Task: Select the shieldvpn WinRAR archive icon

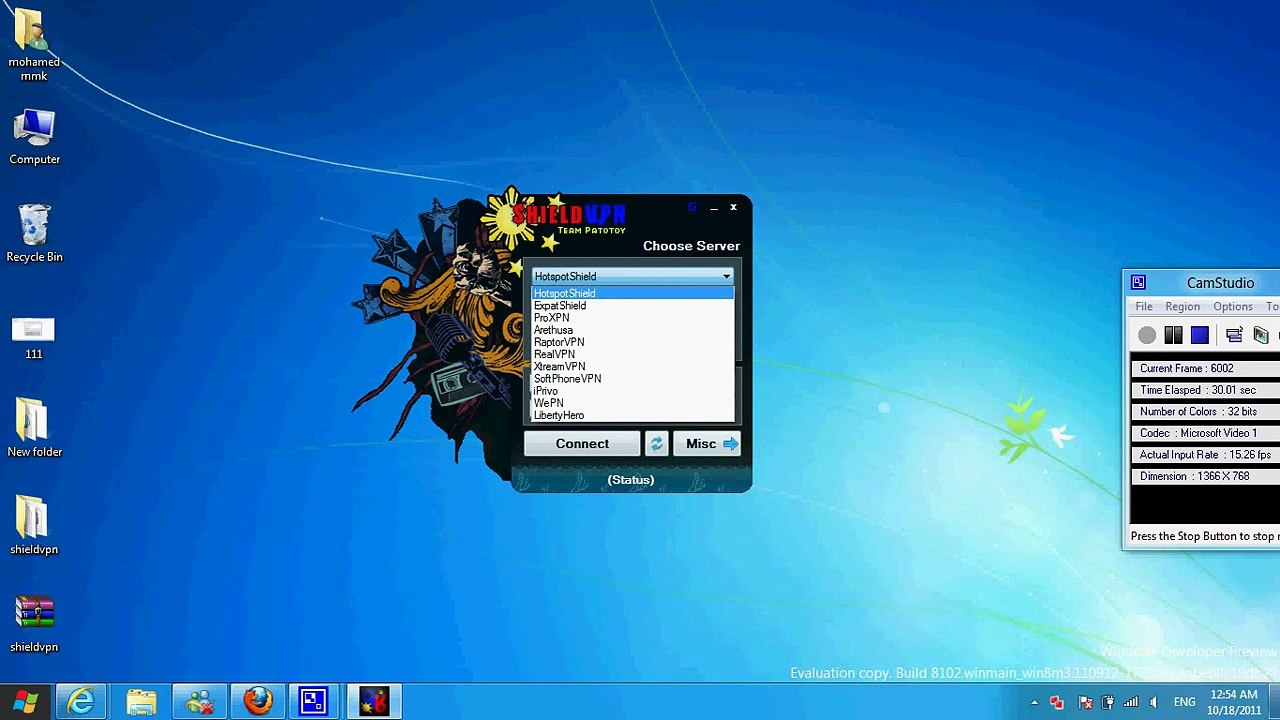Action: pos(34,624)
